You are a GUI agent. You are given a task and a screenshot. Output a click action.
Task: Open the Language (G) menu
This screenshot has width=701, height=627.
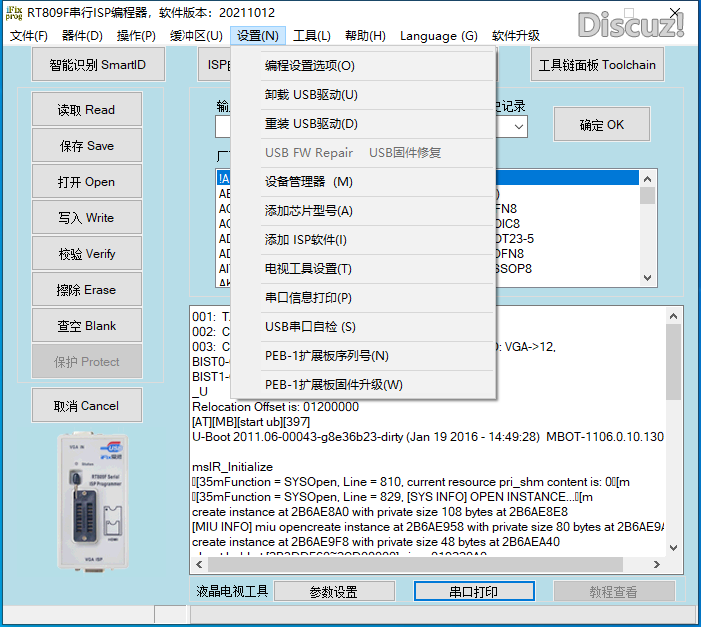[438, 36]
